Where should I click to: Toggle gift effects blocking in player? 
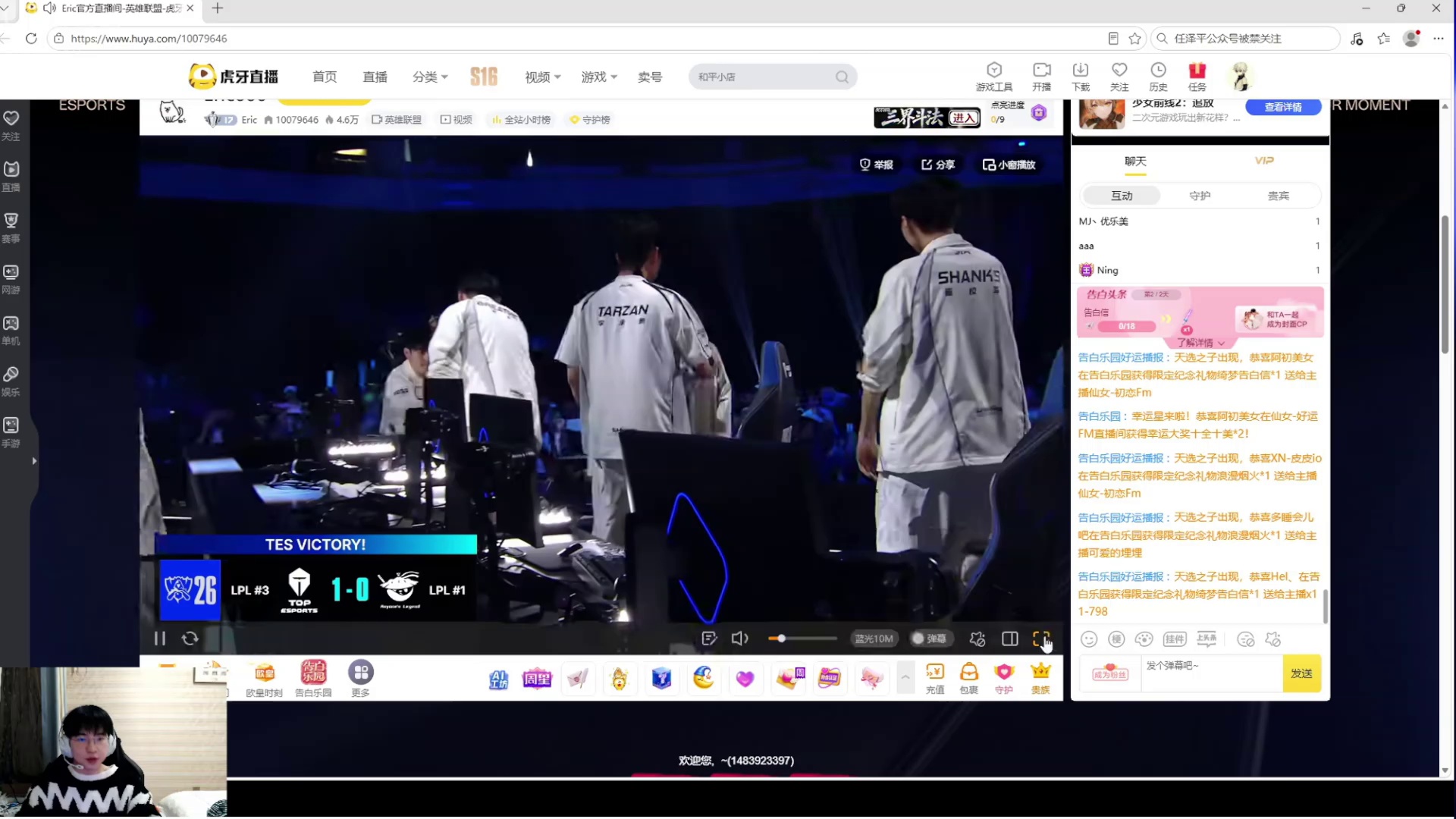[977, 639]
